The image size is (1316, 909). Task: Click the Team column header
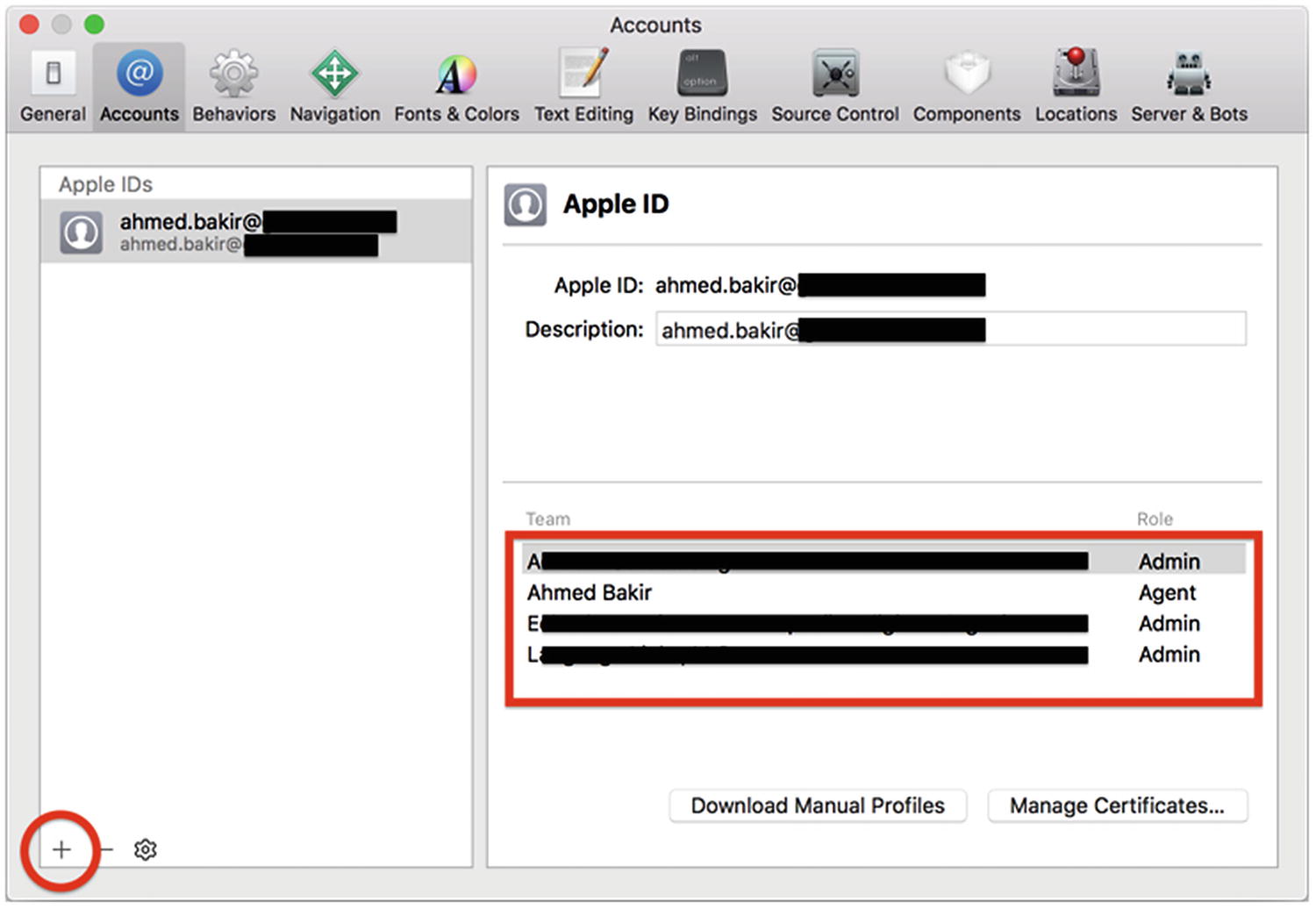[547, 519]
